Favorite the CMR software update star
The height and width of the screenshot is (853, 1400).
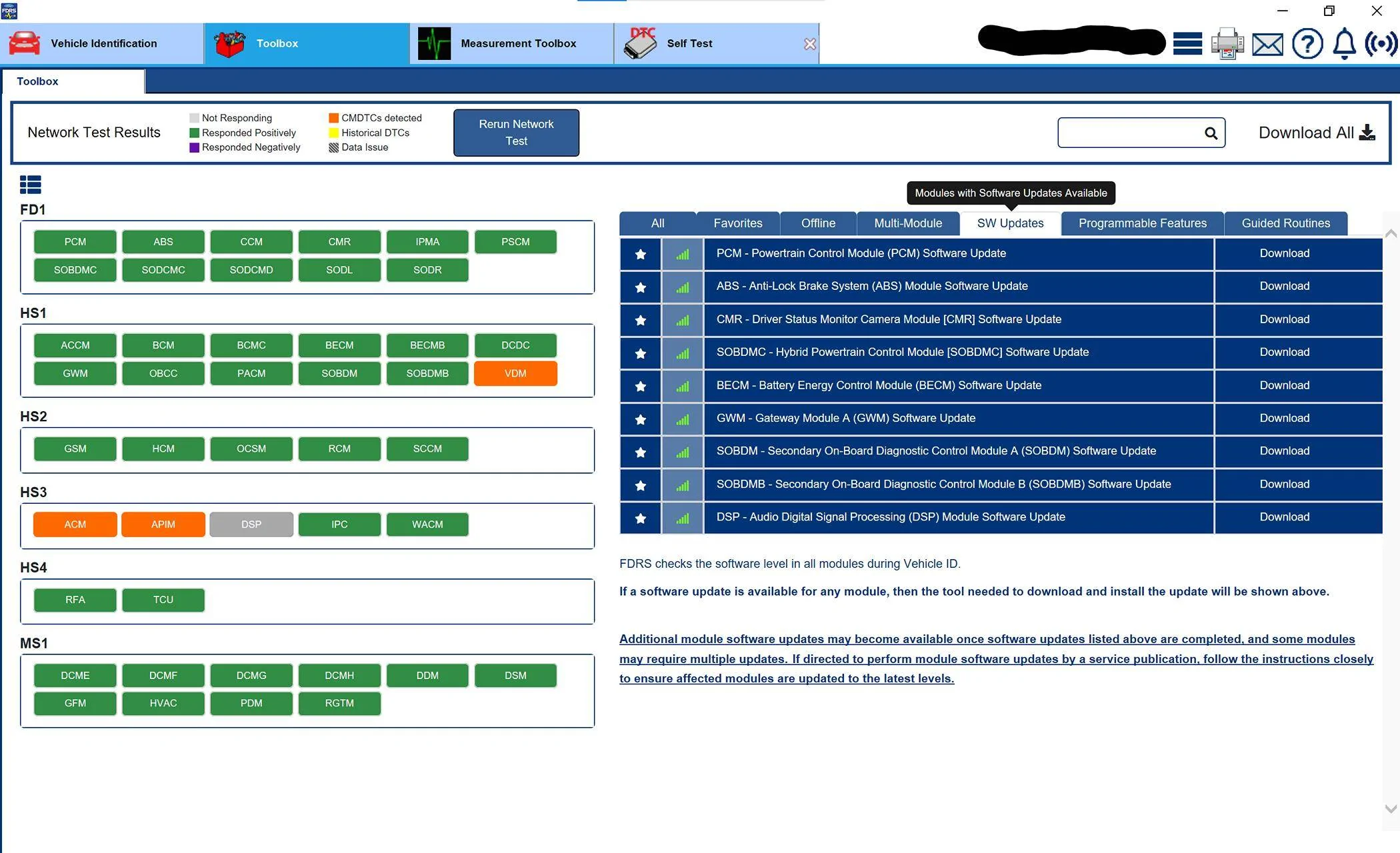click(x=641, y=320)
